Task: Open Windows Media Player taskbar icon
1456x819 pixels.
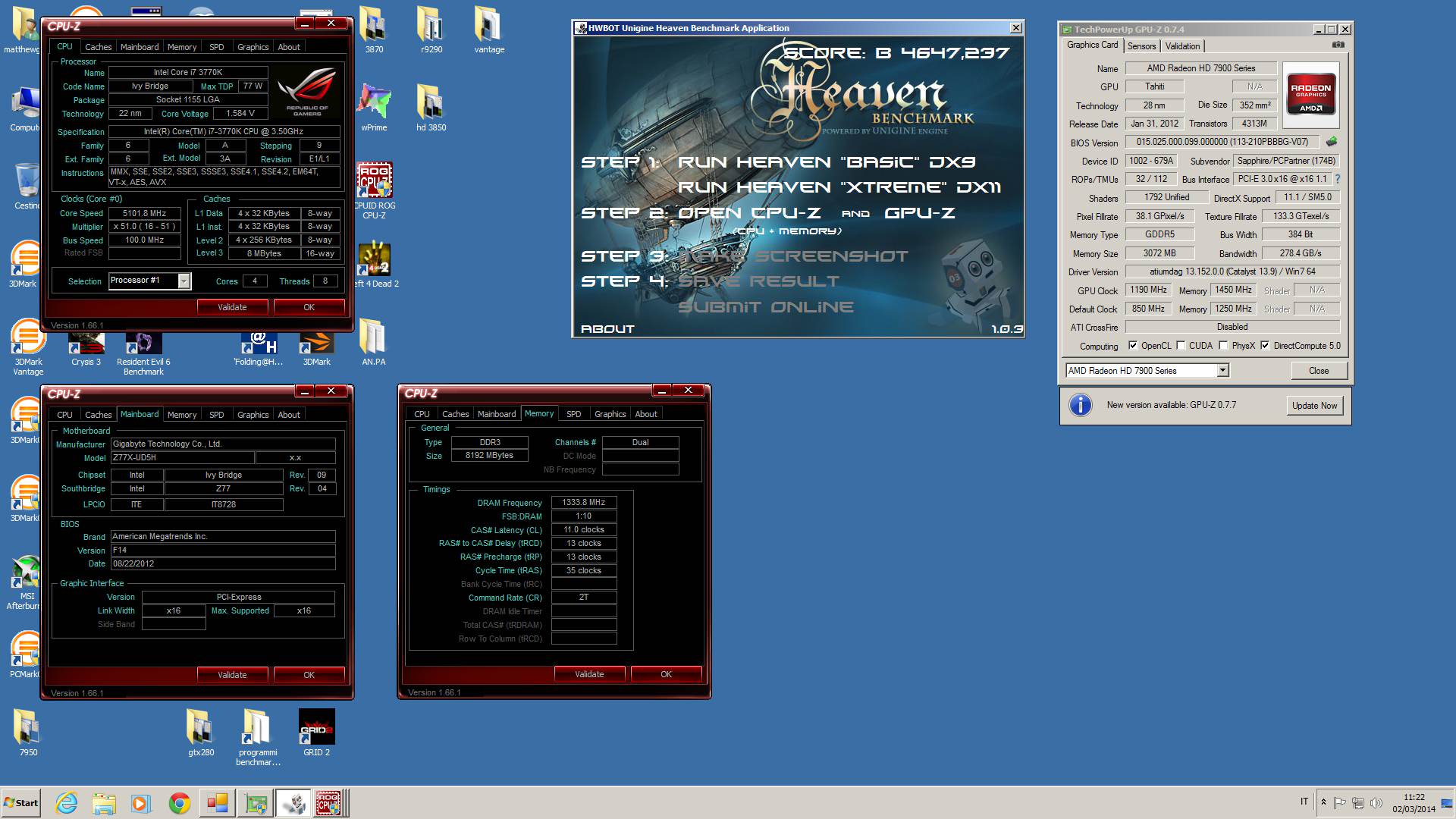Action: point(141,803)
